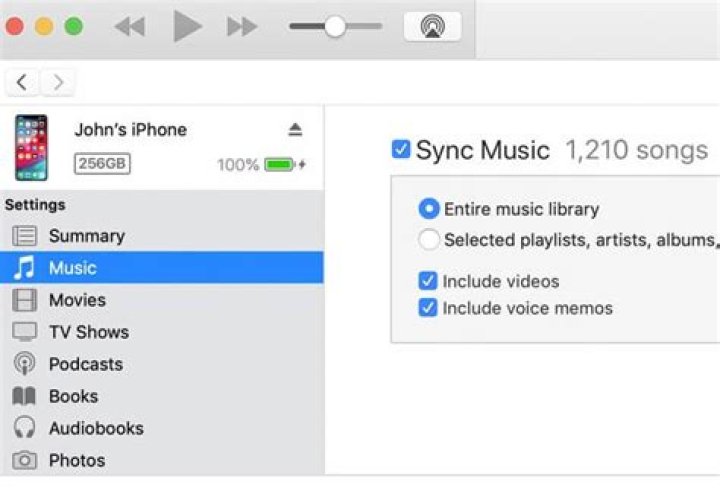720x497 pixels.
Task: Adjust the volume slider knob
Action: pyautogui.click(x=335, y=27)
